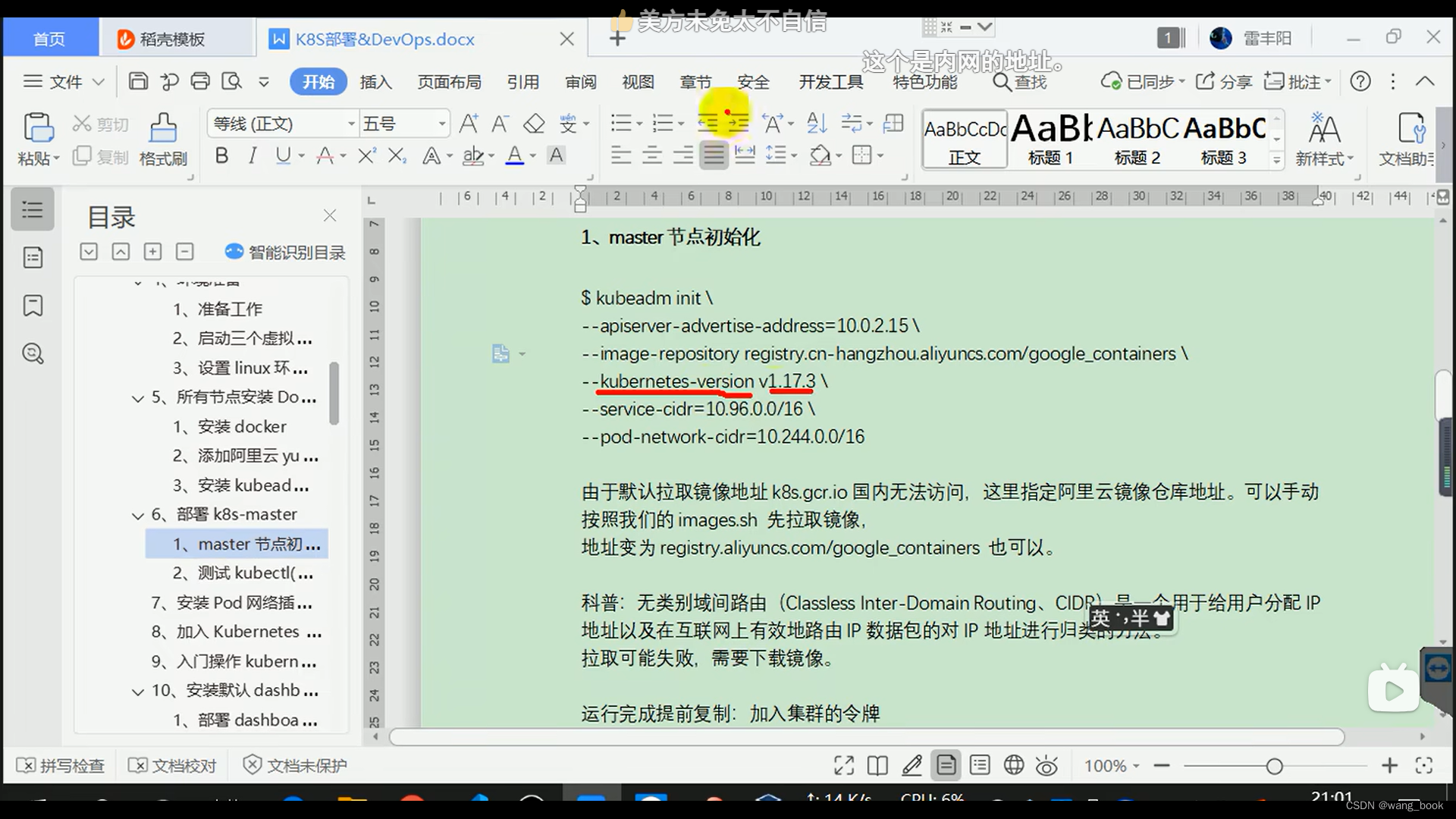Click Decrease Indent icon
Screen dimensions: 1456x819
(708, 123)
